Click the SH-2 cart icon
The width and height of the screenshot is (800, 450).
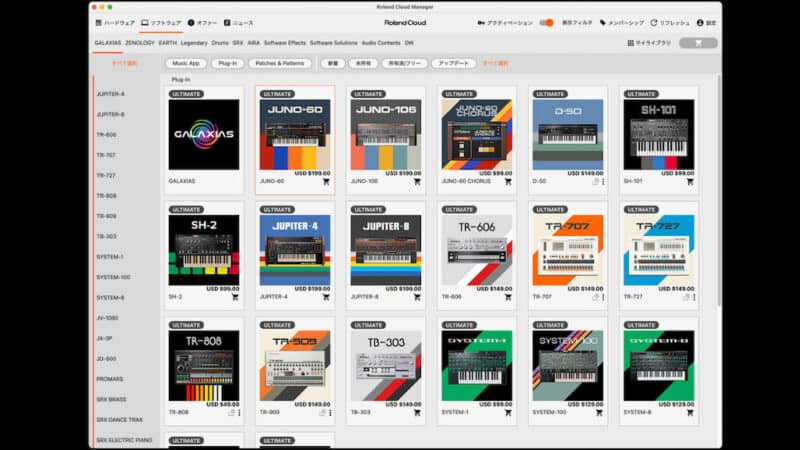pos(235,297)
